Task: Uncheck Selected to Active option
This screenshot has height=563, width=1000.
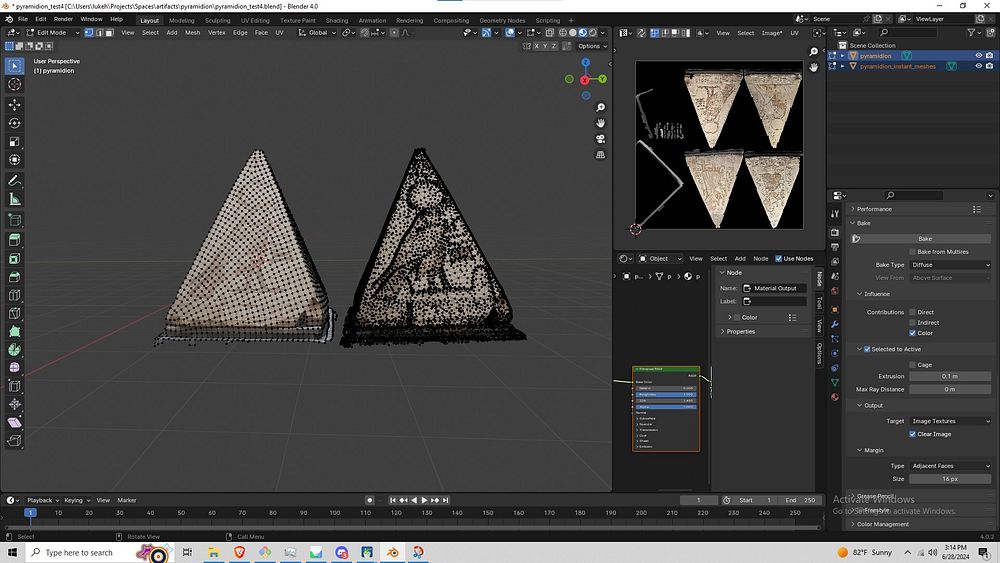Action: [x=866, y=349]
